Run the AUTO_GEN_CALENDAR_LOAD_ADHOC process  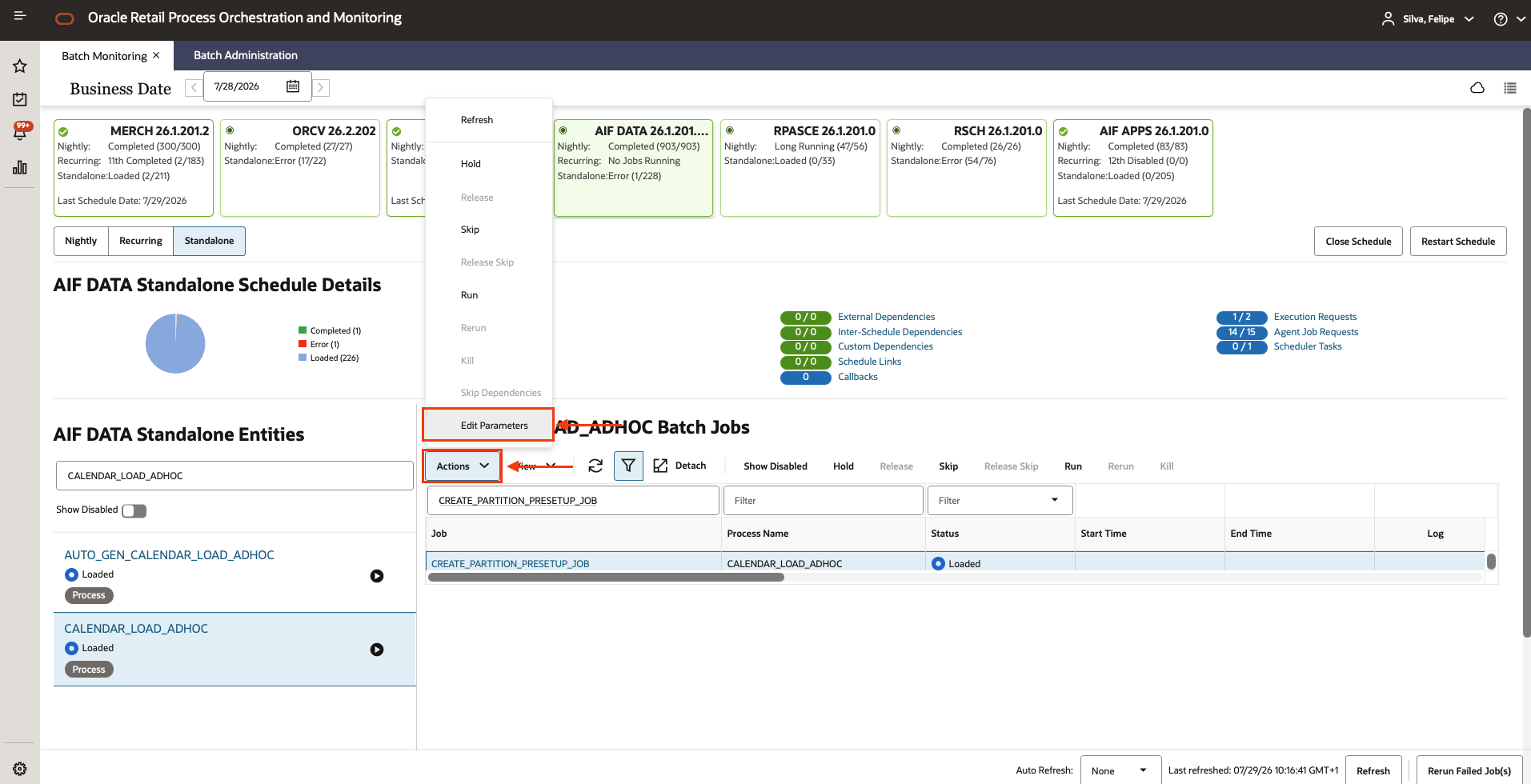tap(377, 576)
